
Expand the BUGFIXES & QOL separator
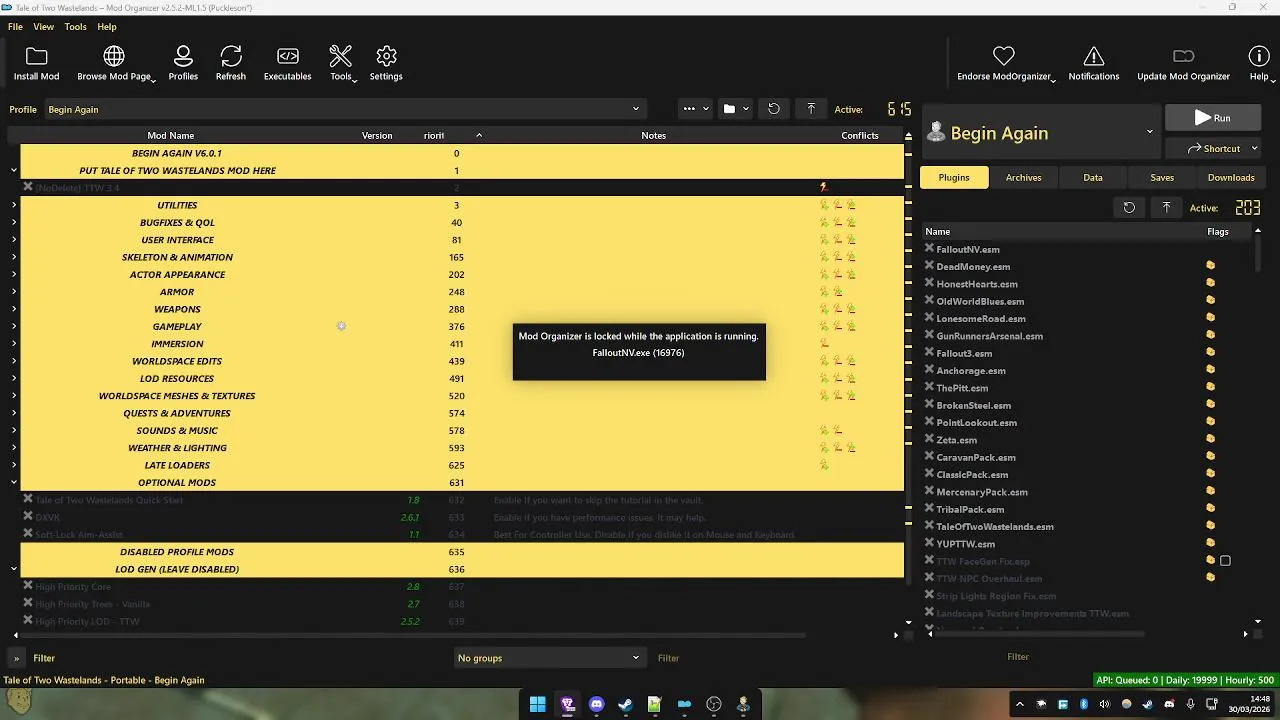click(x=14, y=222)
